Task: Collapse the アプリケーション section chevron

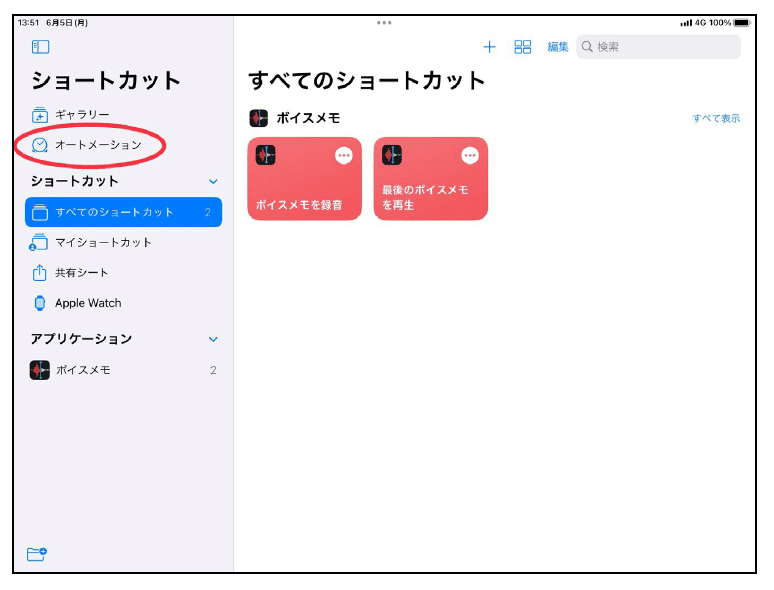Action: coord(213,339)
